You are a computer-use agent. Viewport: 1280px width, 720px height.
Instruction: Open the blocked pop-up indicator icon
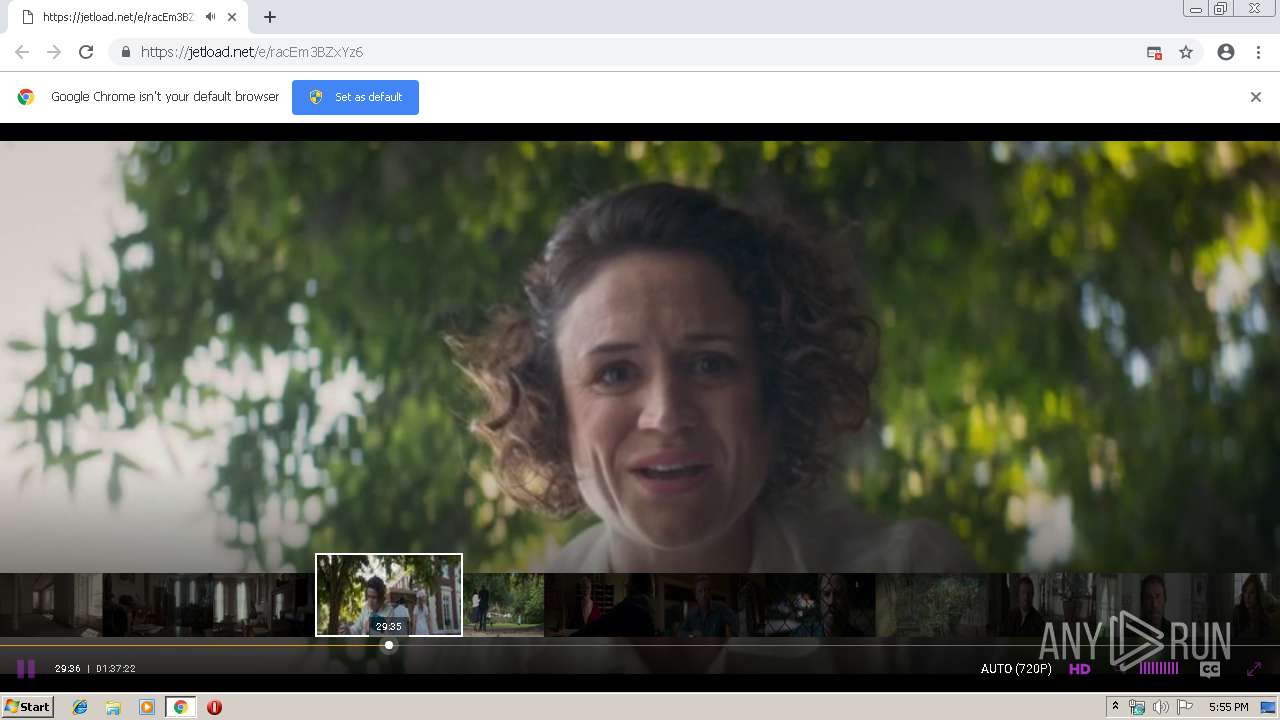coord(1154,52)
